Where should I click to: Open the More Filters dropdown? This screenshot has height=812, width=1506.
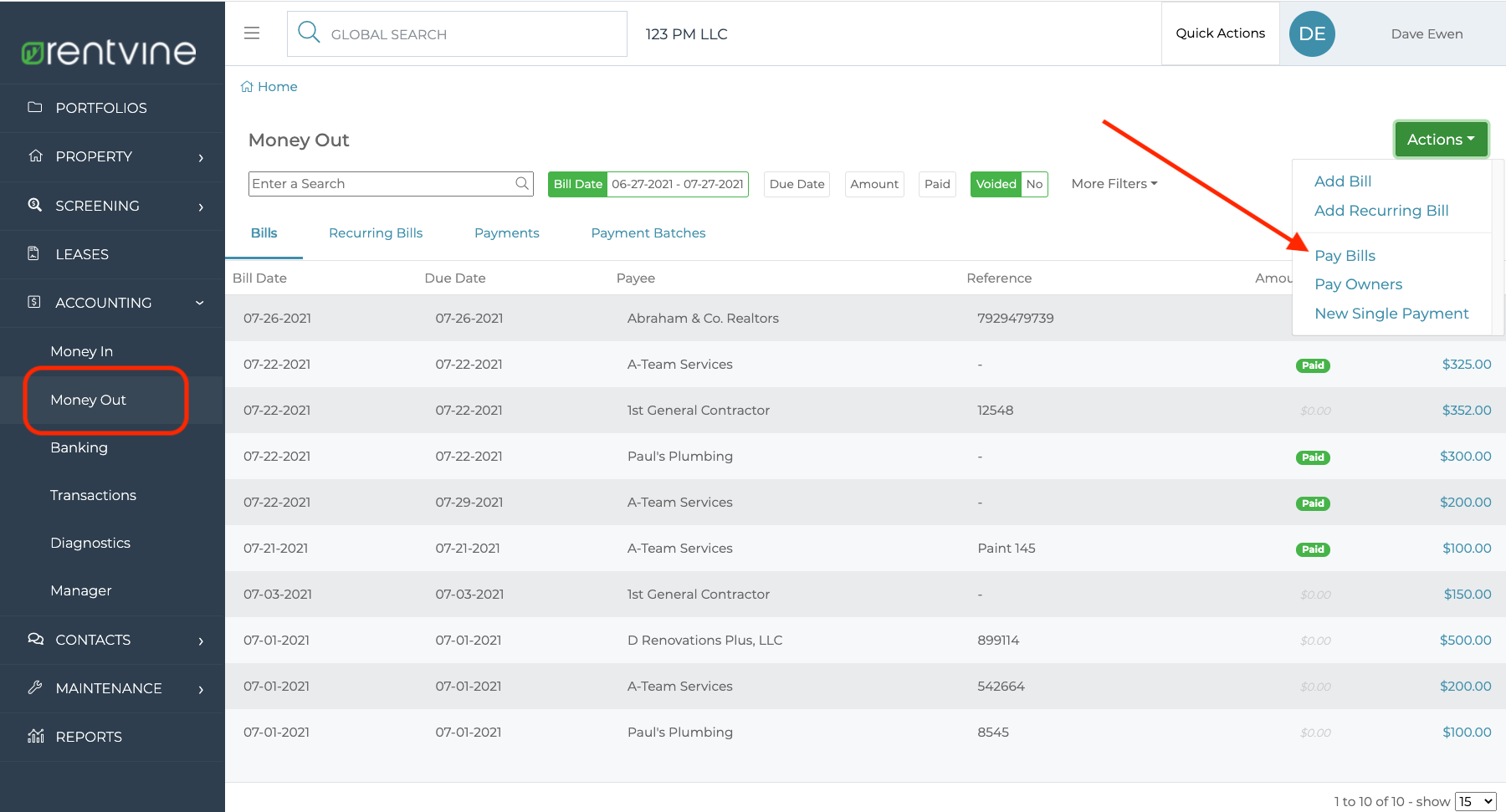coord(1114,184)
